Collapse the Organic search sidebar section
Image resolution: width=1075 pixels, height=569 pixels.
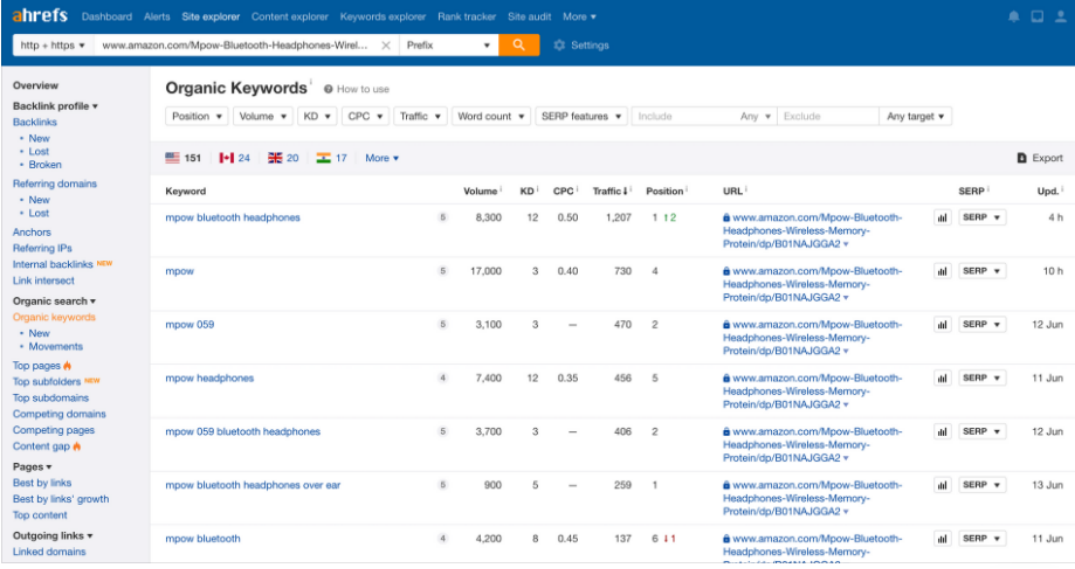click(x=54, y=301)
